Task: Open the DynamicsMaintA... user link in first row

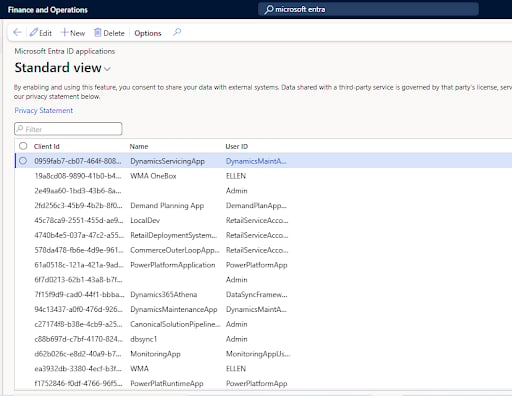Action: (x=256, y=161)
